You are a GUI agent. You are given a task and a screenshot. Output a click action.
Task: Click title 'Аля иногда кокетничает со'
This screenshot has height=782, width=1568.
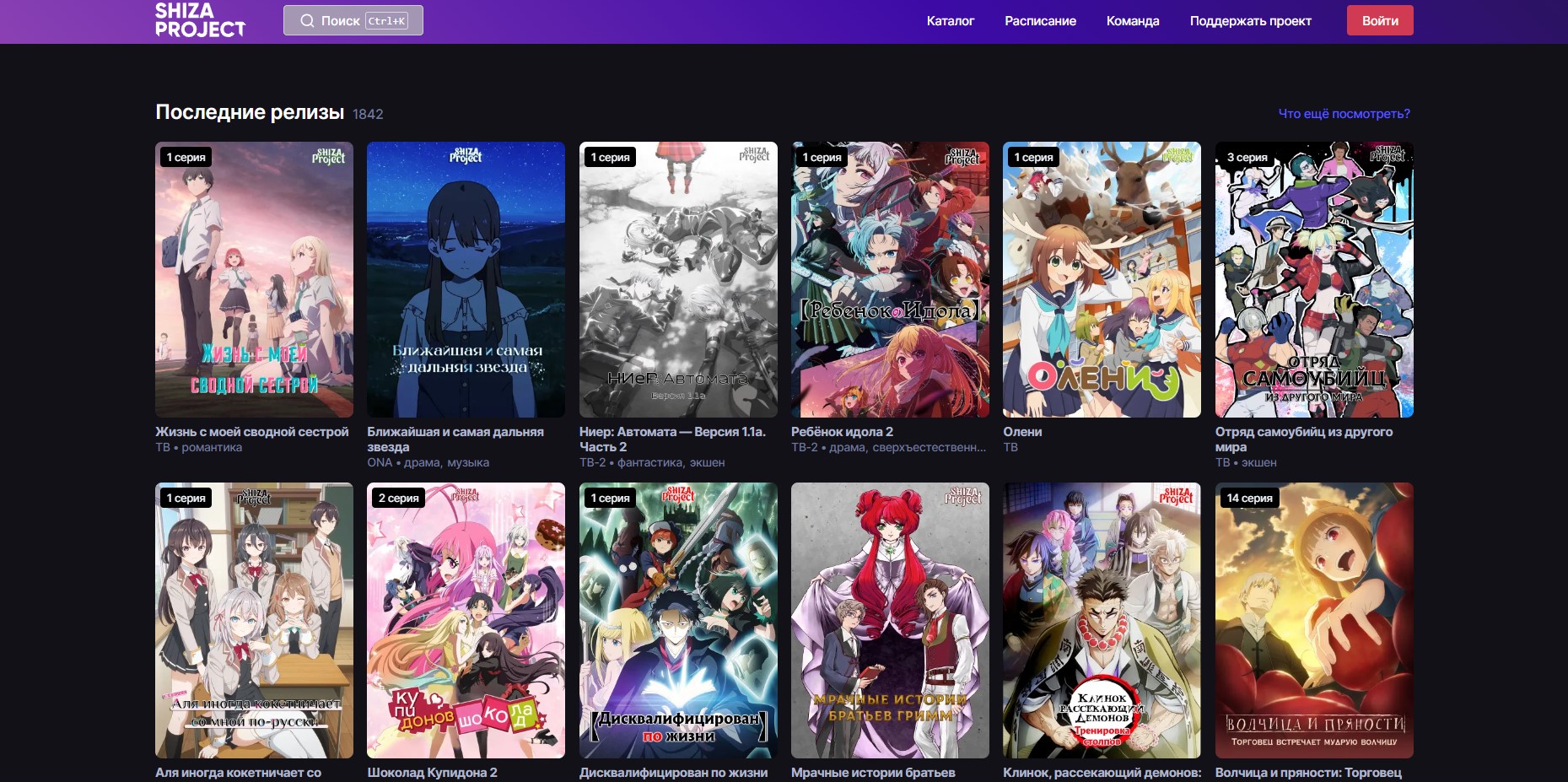click(x=238, y=773)
